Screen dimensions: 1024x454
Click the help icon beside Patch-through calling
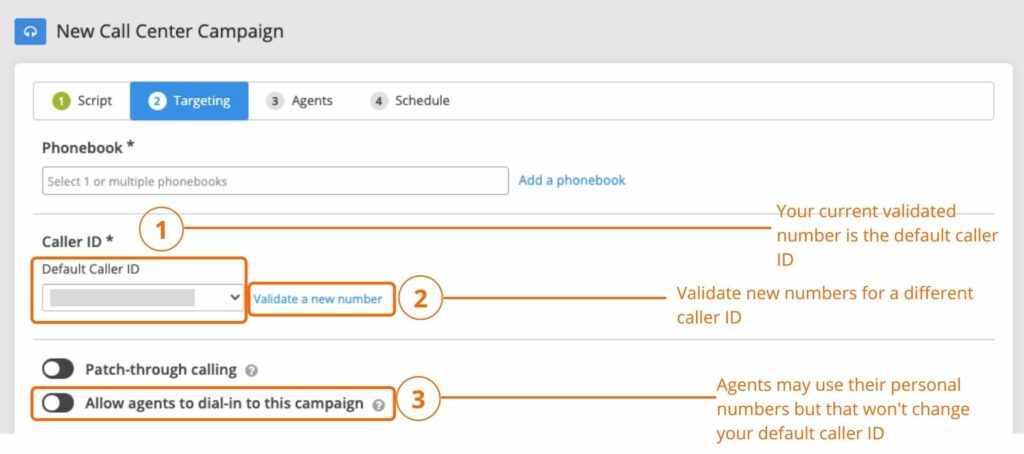coord(251,370)
